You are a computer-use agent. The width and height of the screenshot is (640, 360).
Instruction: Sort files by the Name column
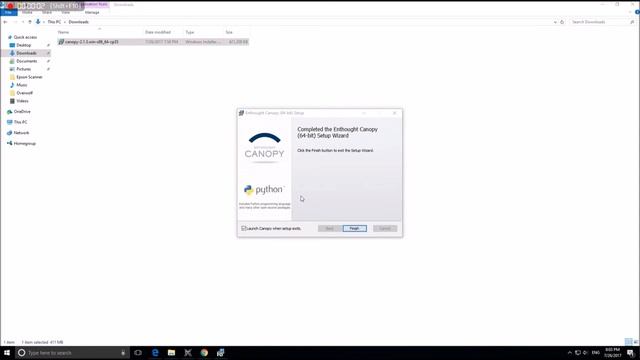pos(63,32)
